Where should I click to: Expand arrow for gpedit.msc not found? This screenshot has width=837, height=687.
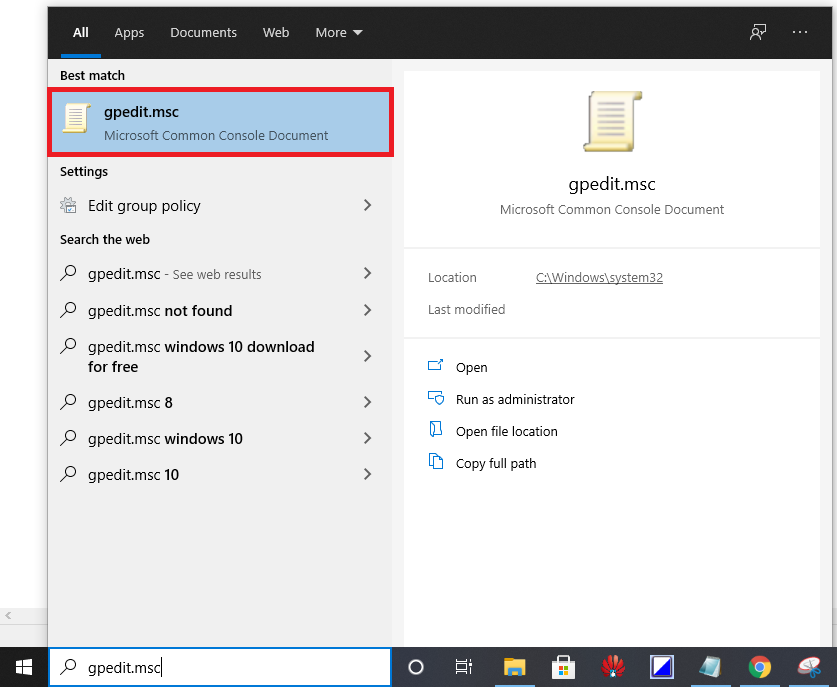click(x=367, y=310)
